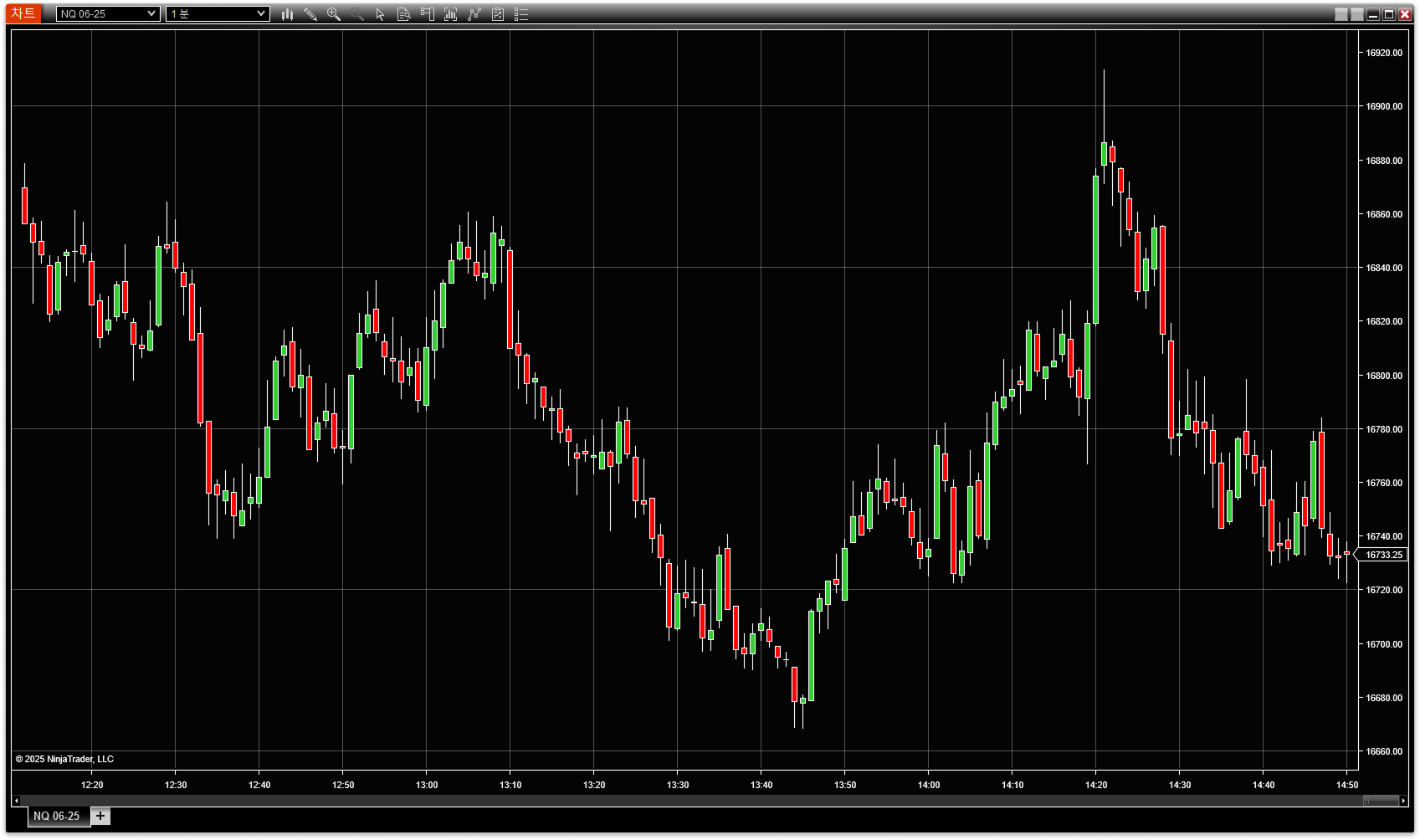Click the left scroll arrow on scrollbar
The image size is (1420, 840).
(16, 801)
